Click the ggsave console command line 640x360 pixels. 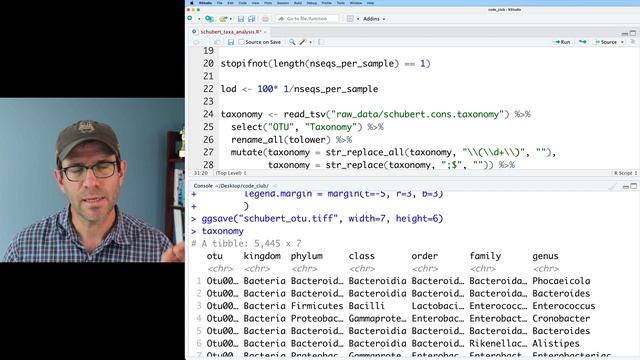[x=322, y=219]
